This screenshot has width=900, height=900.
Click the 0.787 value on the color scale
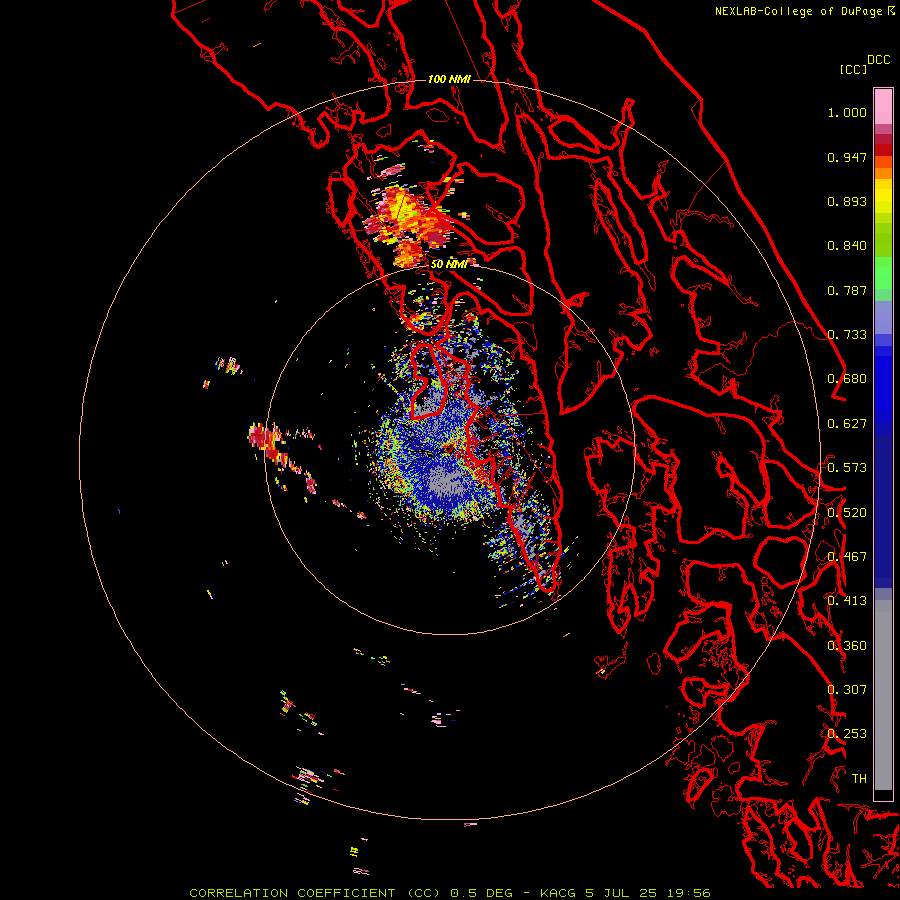click(847, 290)
